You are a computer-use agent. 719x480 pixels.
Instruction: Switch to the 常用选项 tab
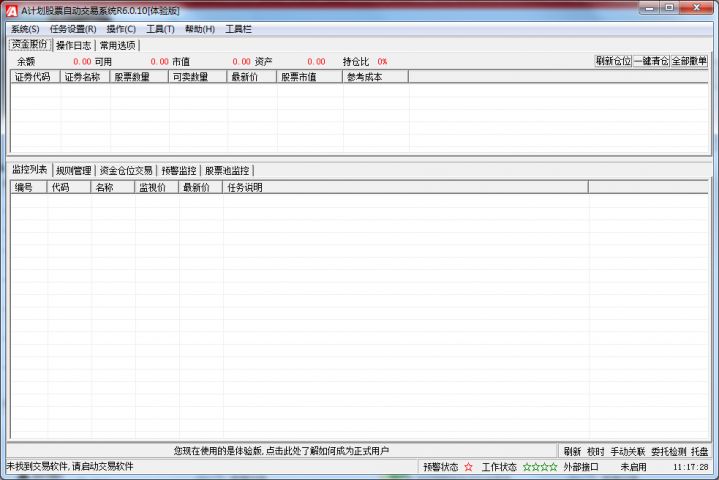118,45
